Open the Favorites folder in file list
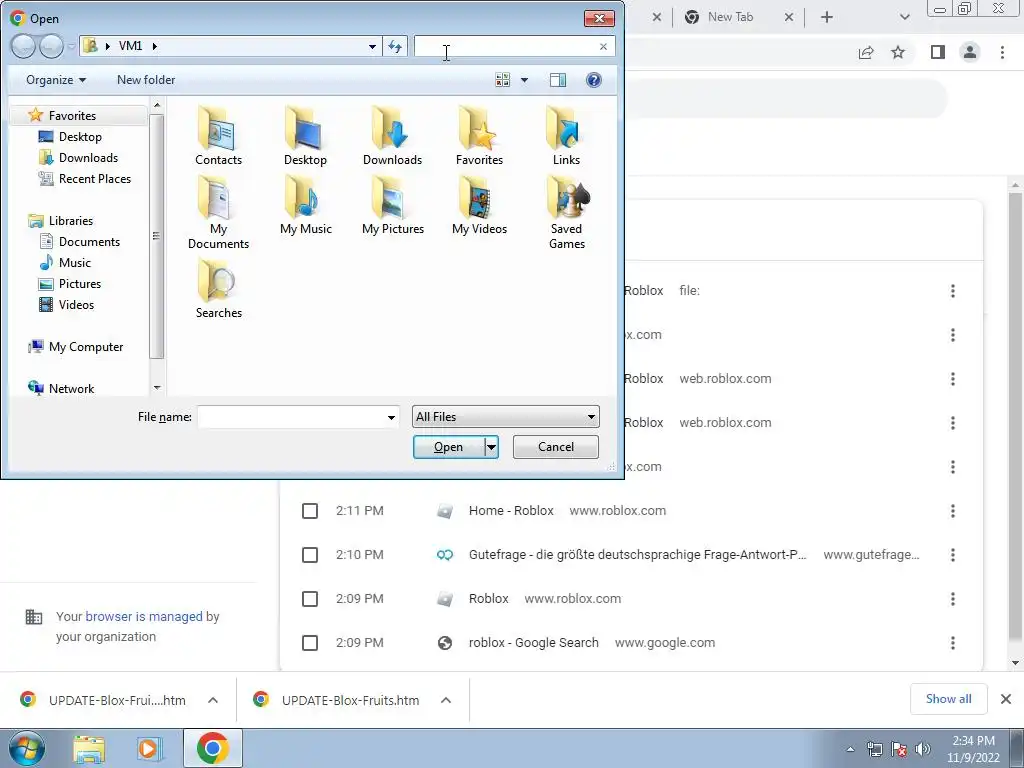The width and height of the screenshot is (1024, 768). pyautogui.click(x=479, y=135)
